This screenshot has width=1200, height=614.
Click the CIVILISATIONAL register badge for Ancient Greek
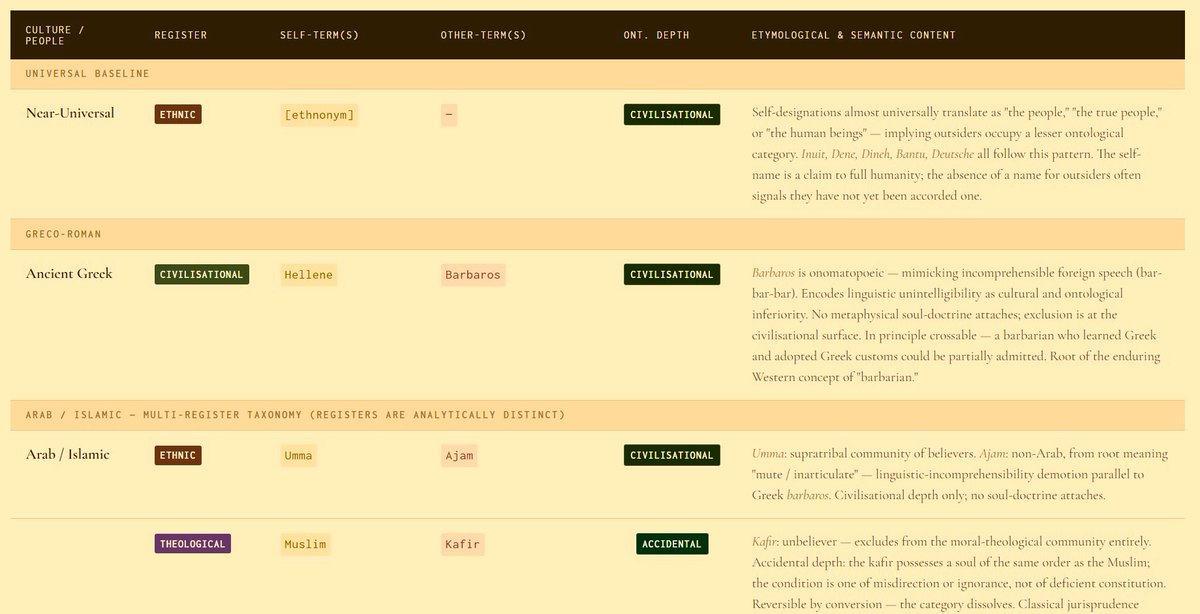tap(201, 274)
